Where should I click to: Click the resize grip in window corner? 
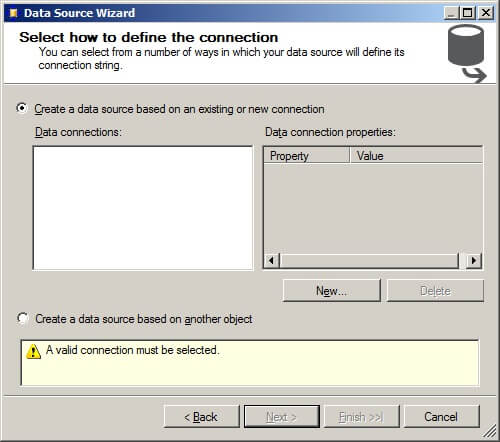click(x=490, y=431)
